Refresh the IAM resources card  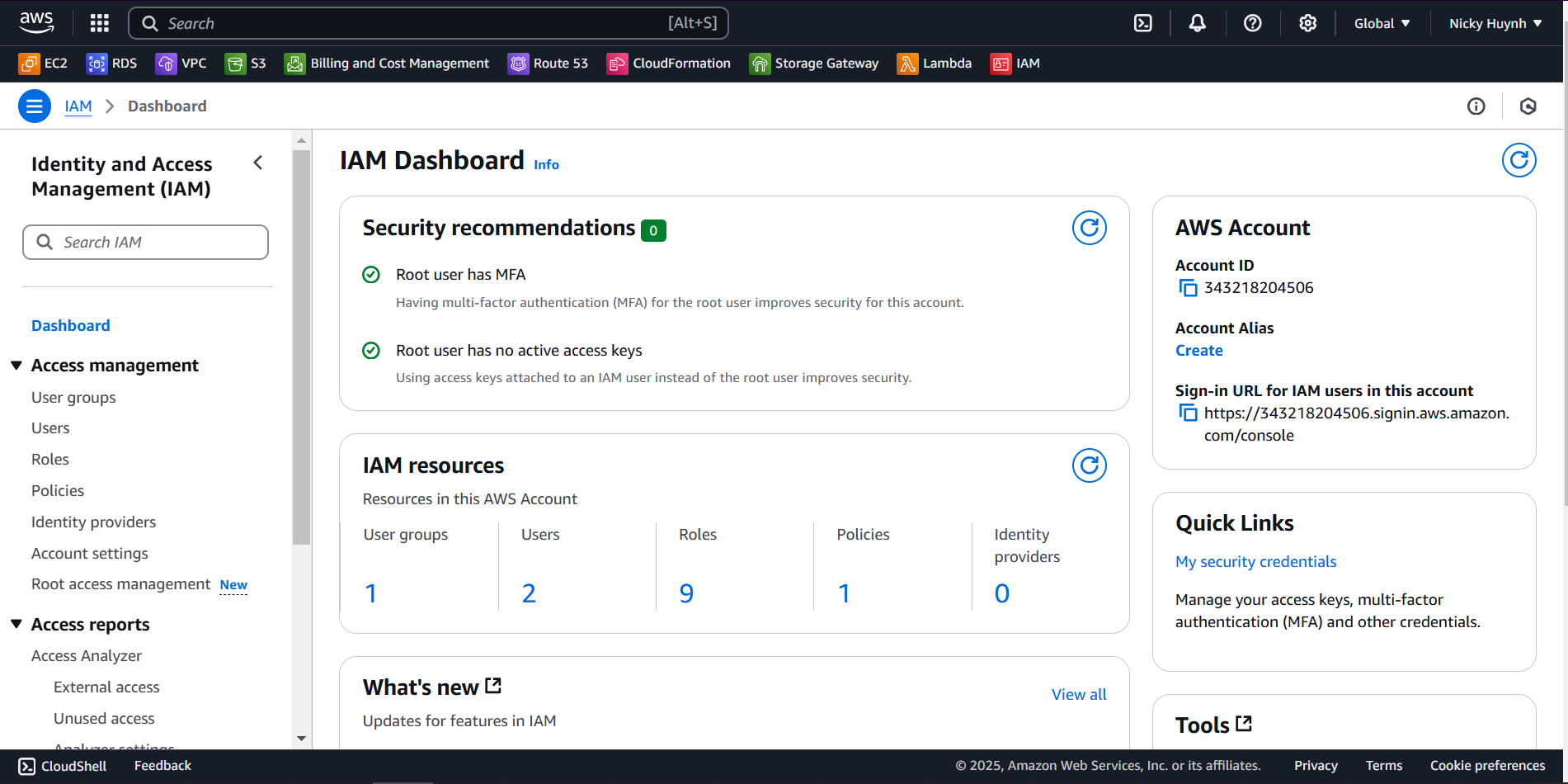pyautogui.click(x=1090, y=465)
